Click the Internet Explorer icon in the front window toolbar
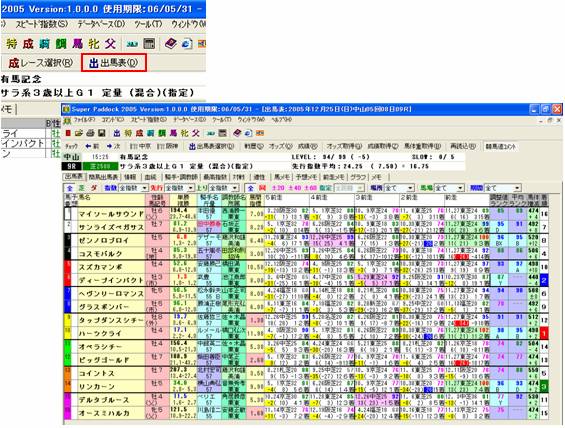Image resolution: width=565 pixels, height=428 pixels. [249, 133]
